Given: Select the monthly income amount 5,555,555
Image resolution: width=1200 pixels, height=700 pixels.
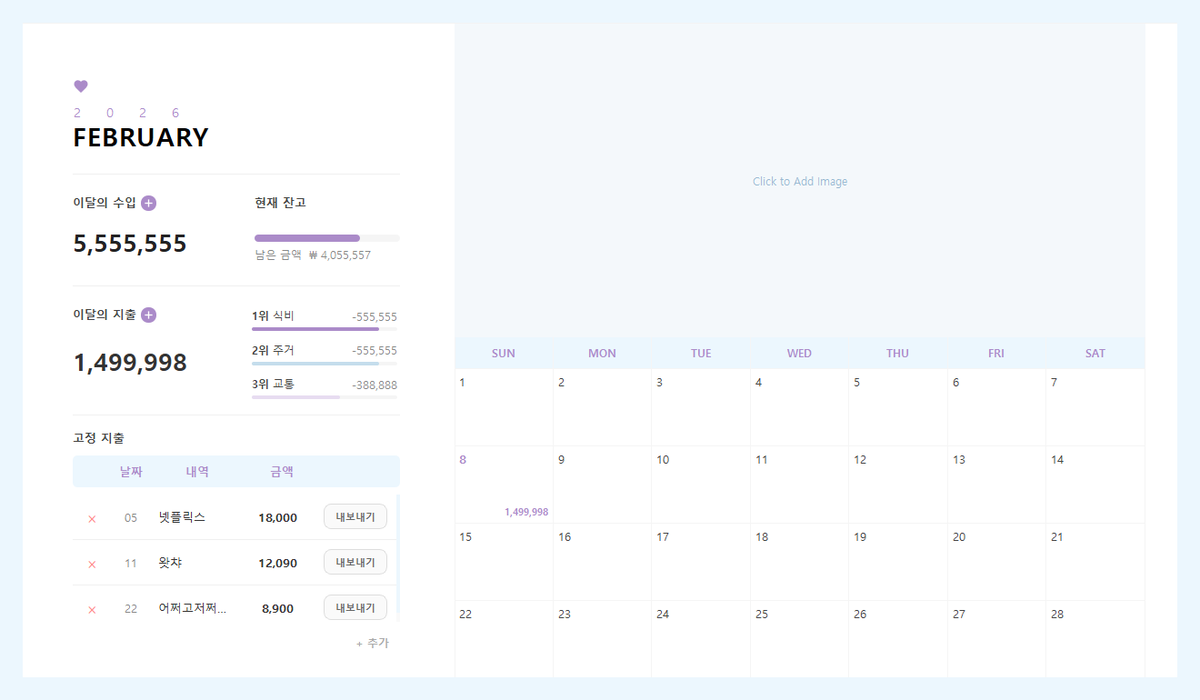Looking at the screenshot, I should [130, 244].
